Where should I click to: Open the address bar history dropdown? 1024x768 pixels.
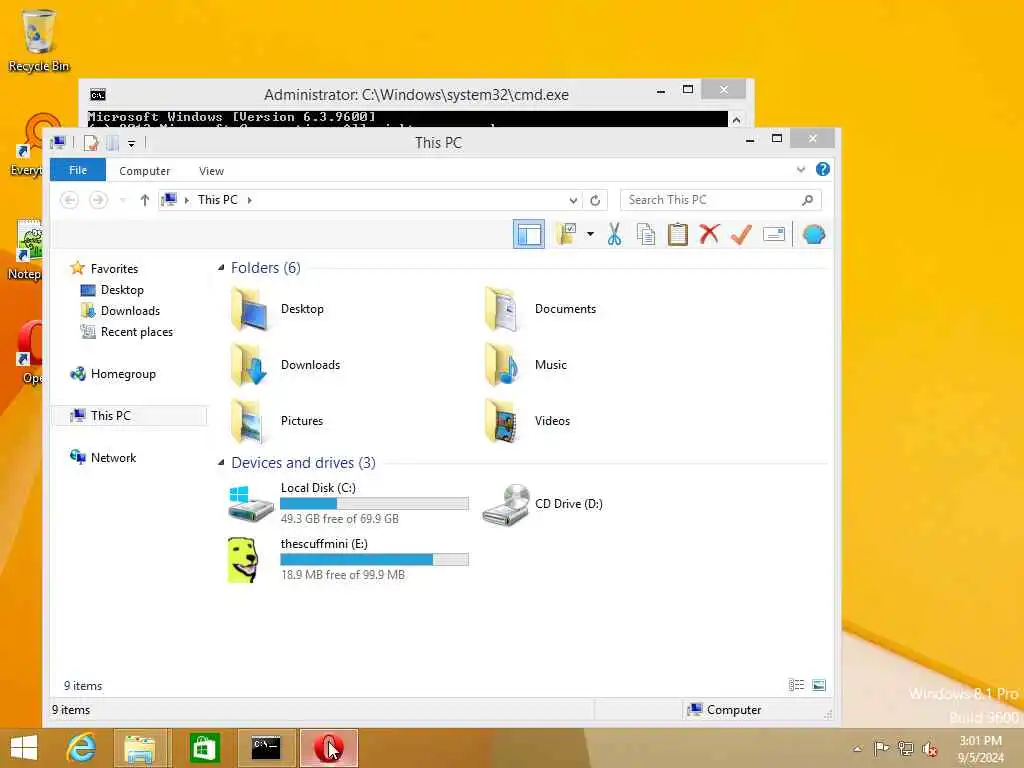pos(573,200)
